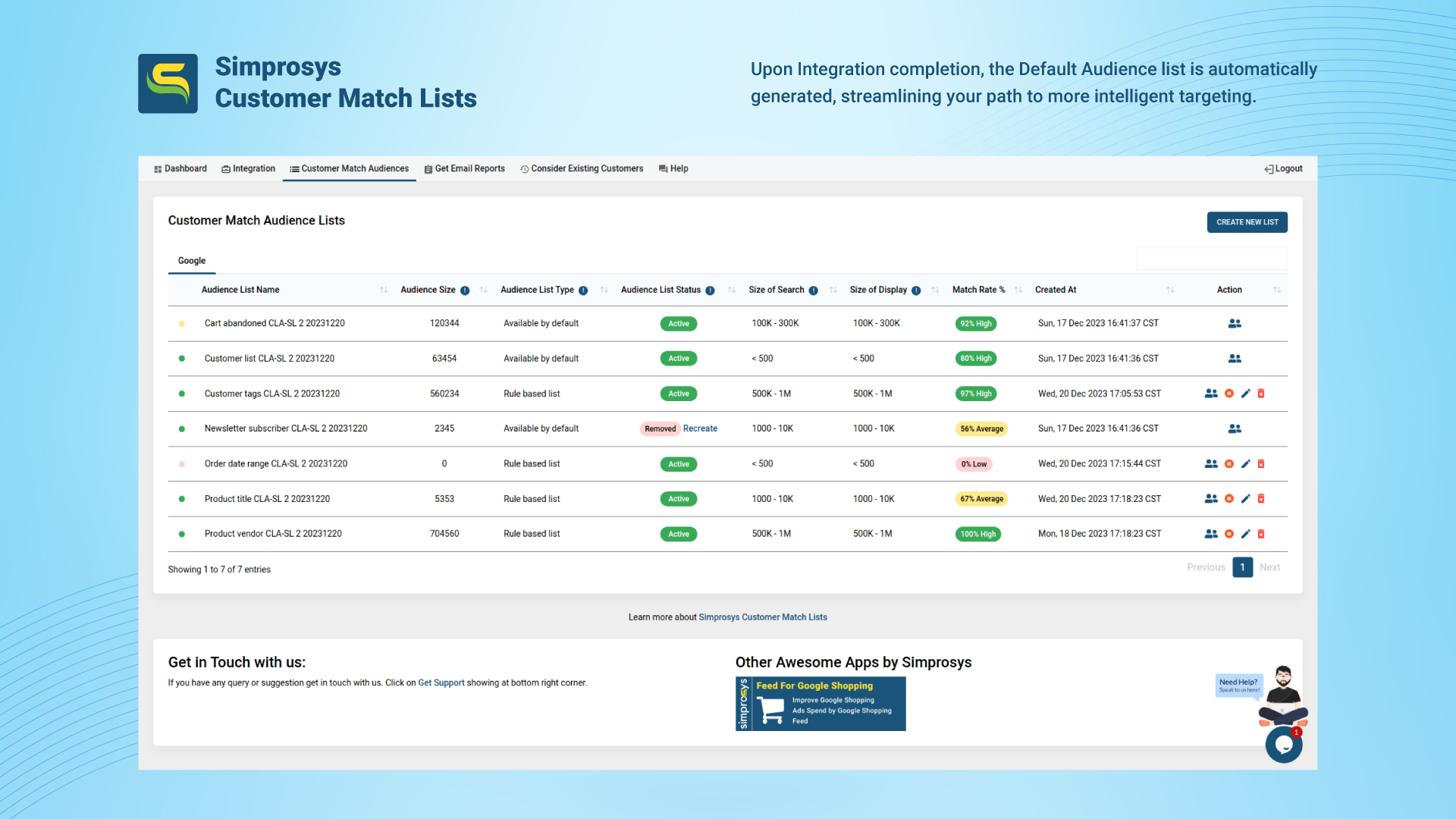Edit the Order date range list
This screenshot has width=1456, height=819.
[x=1245, y=463]
